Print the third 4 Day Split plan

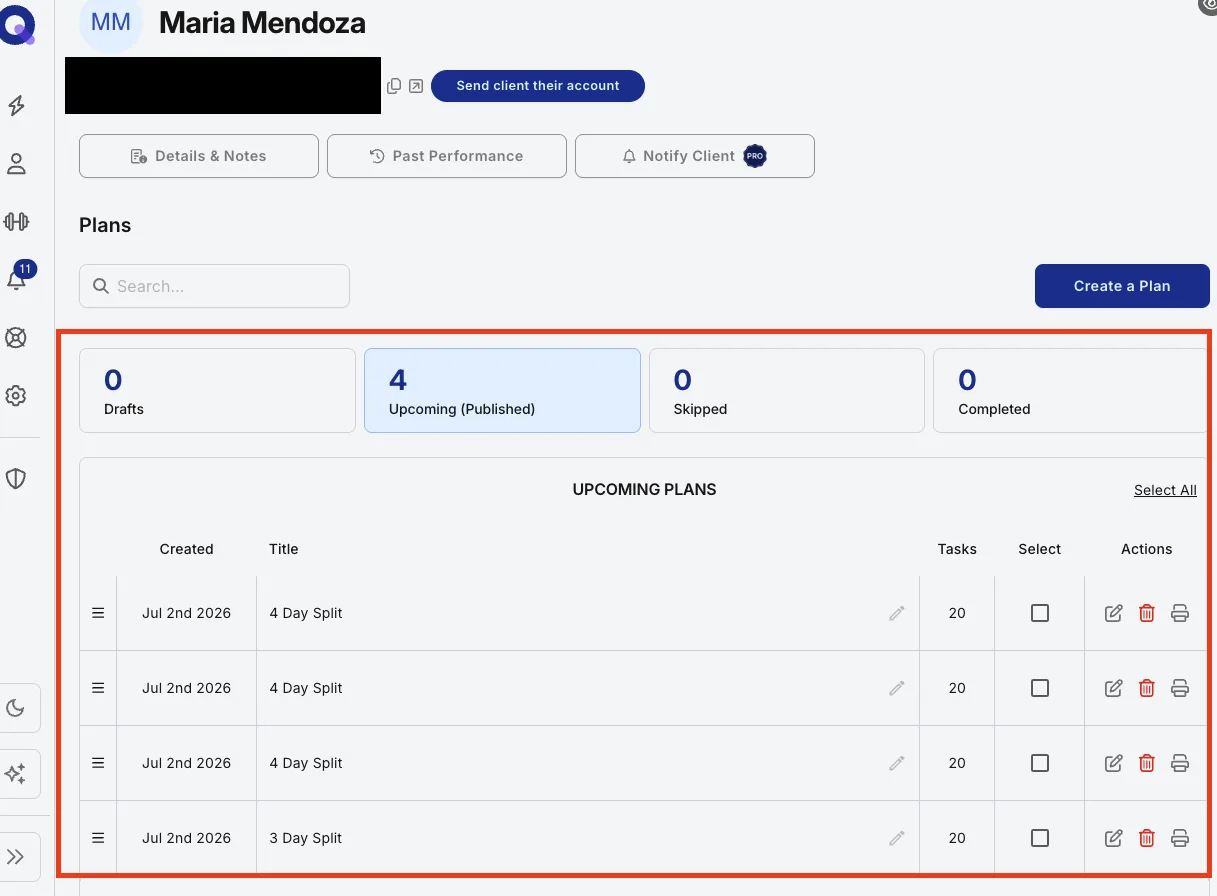click(x=1180, y=763)
